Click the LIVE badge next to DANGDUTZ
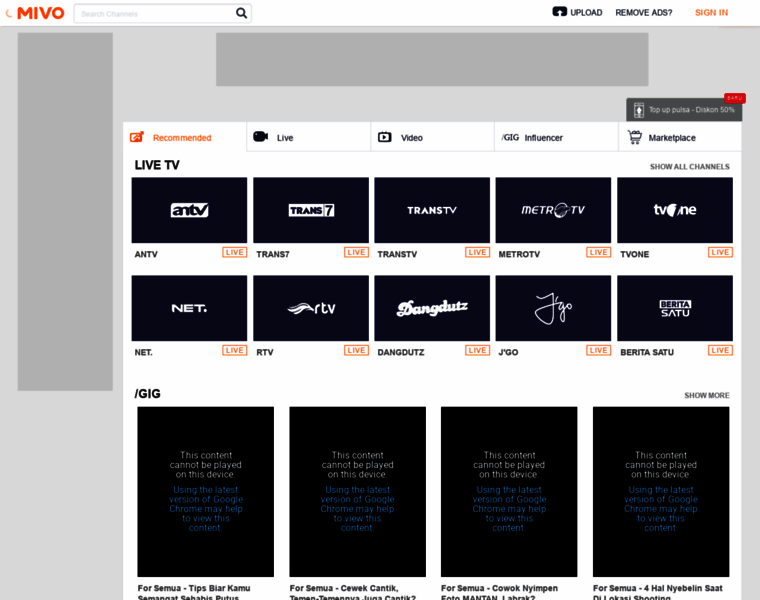Viewport: 760px width, 600px height. (x=477, y=350)
